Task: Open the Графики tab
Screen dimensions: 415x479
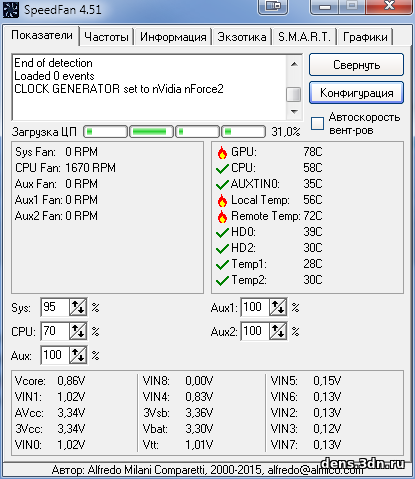Action: [365, 37]
